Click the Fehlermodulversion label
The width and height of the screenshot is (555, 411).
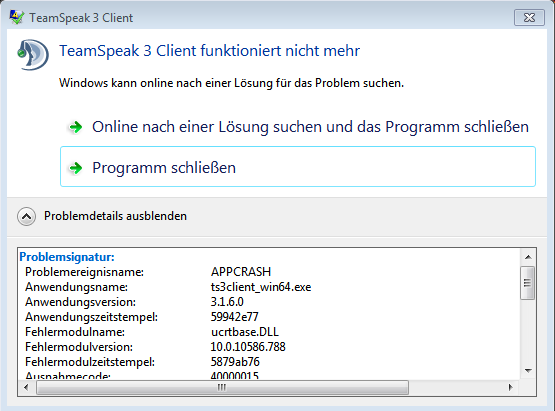[x=79, y=347]
